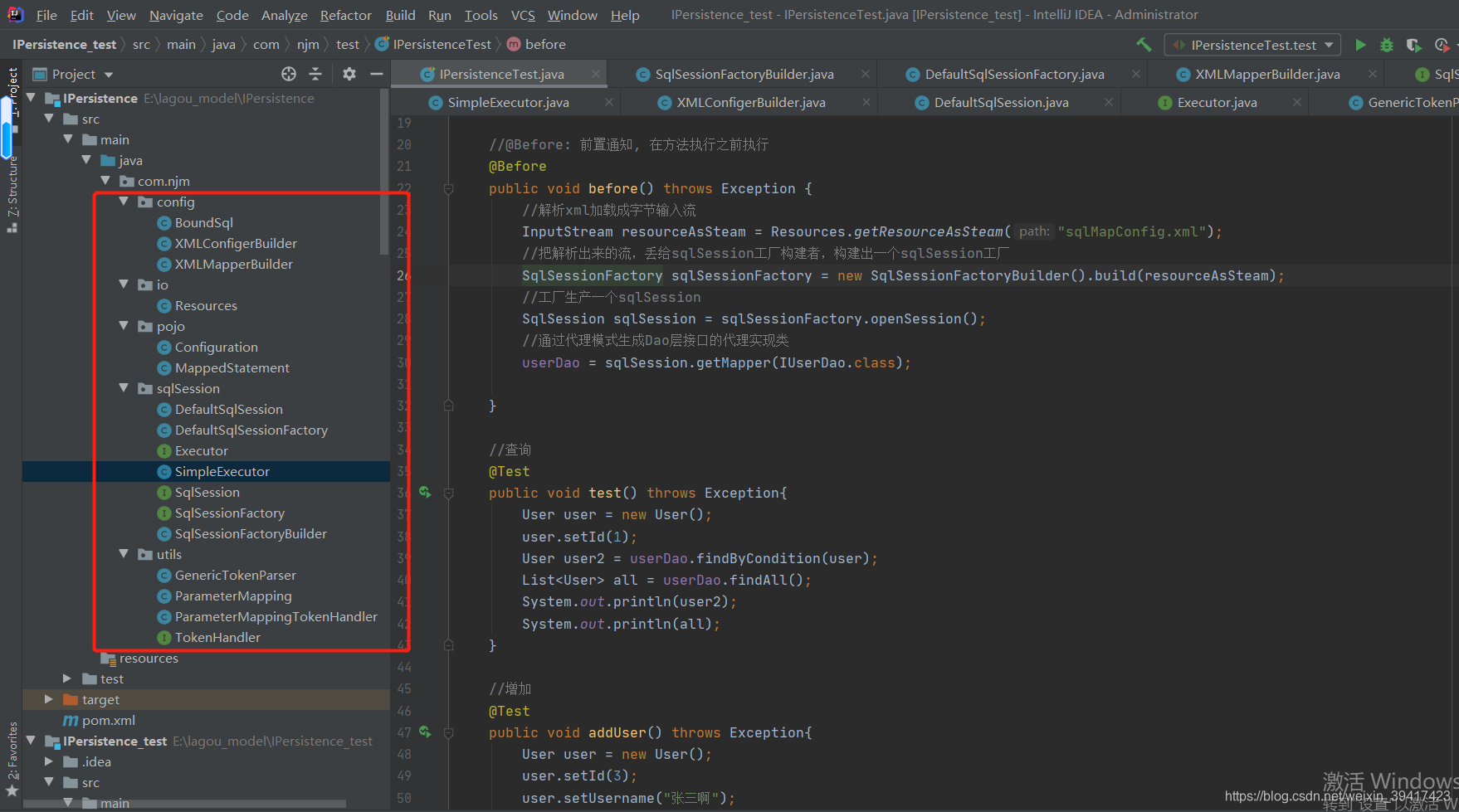
Task: Click the before method breadcrumb
Action: click(x=536, y=45)
